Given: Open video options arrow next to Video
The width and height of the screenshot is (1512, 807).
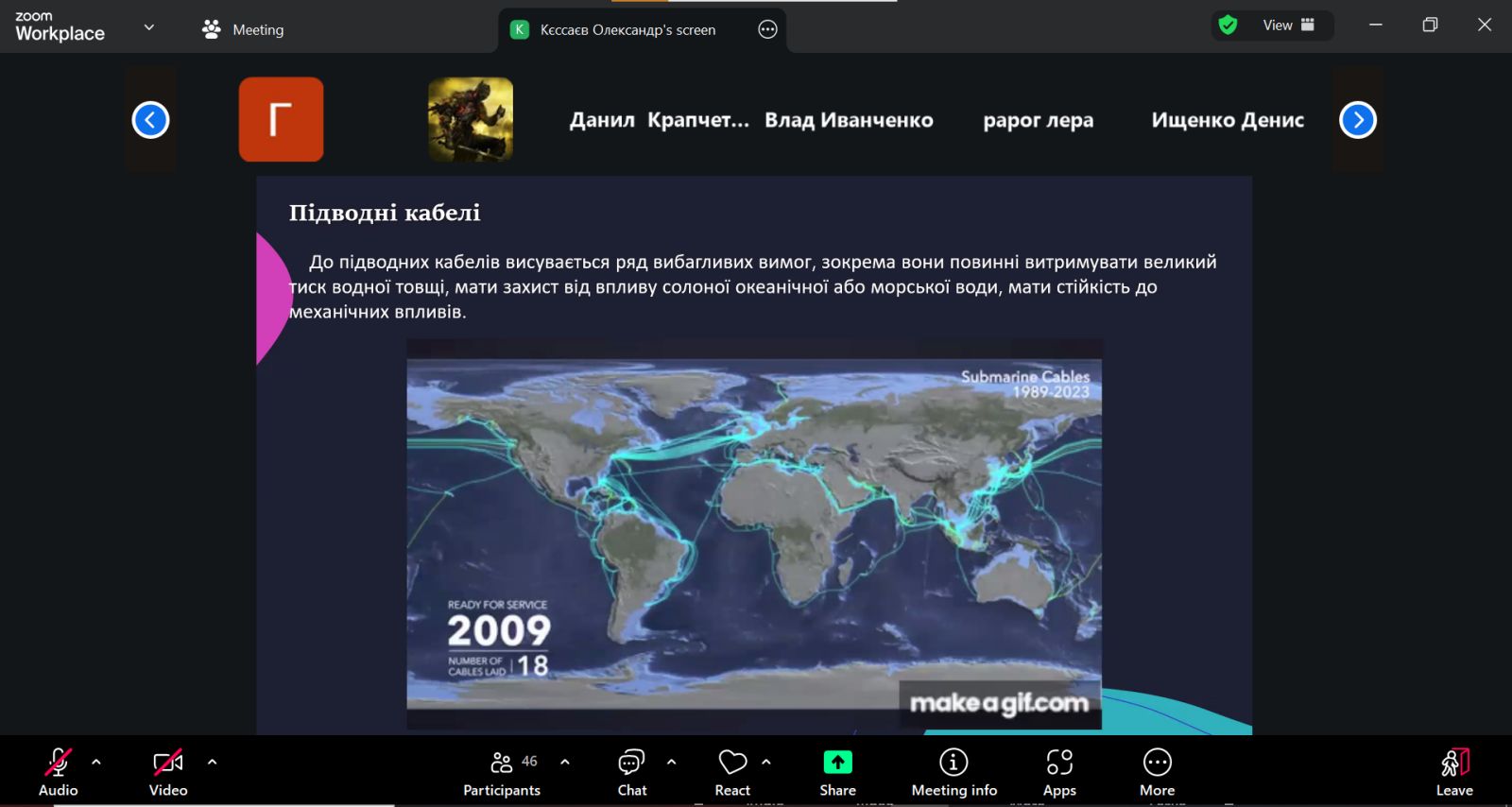Looking at the screenshot, I should coord(212,762).
